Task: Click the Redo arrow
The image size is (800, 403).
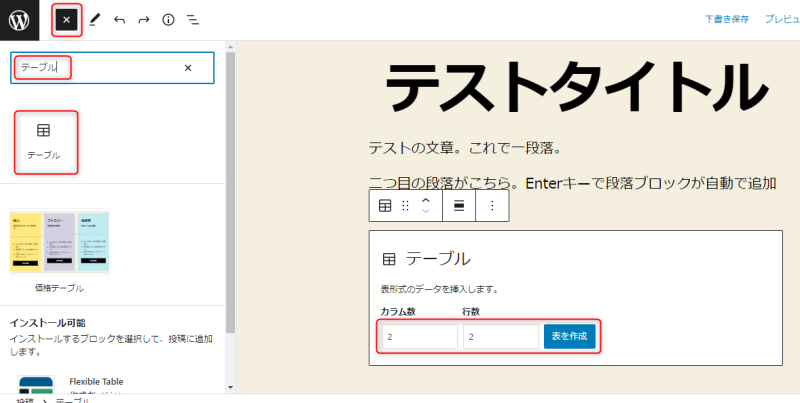Action: (144, 20)
